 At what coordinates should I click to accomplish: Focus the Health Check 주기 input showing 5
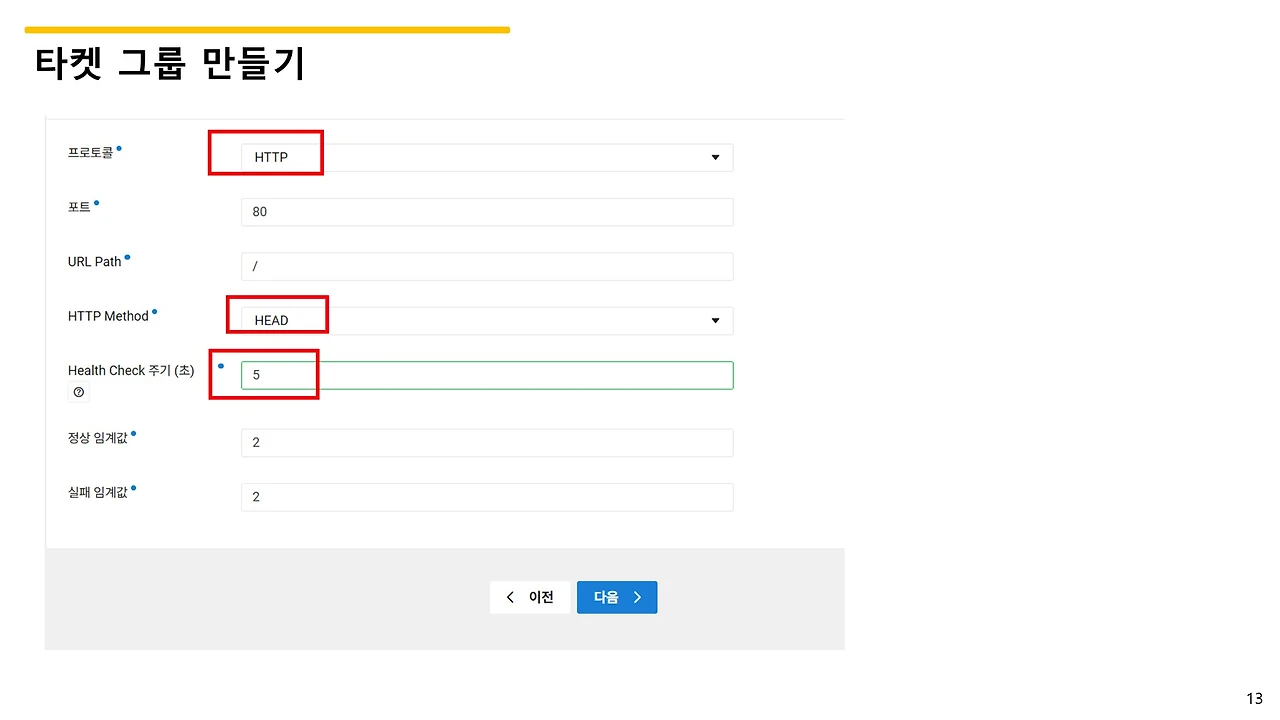pyautogui.click(x=486, y=375)
